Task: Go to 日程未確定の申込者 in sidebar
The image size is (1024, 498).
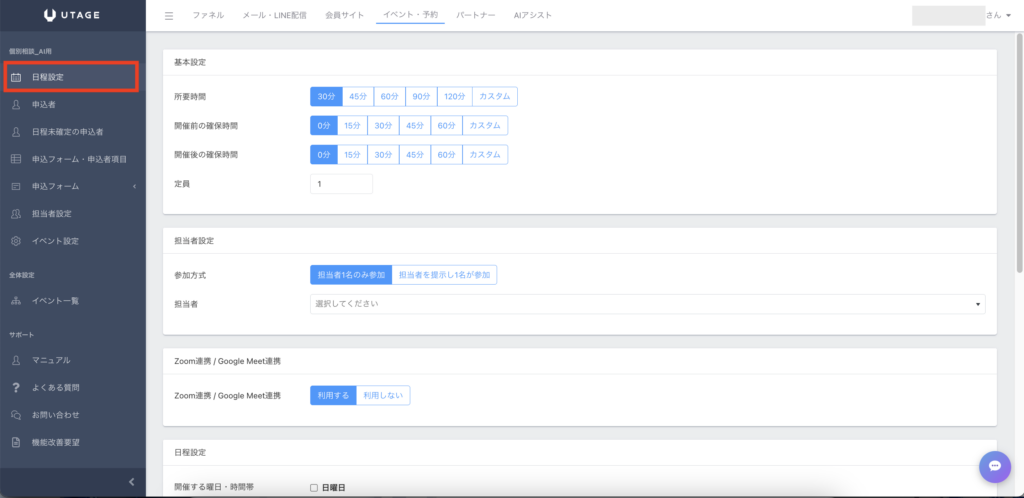Action: [x=73, y=132]
